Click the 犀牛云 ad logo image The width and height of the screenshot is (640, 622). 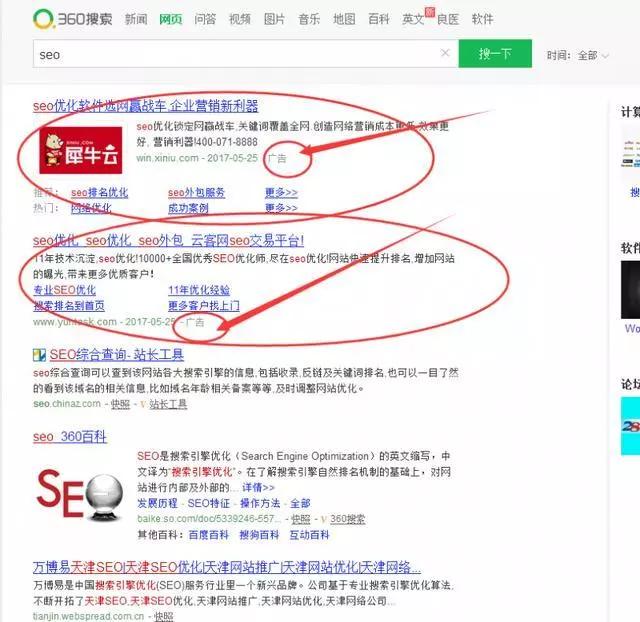(81, 150)
